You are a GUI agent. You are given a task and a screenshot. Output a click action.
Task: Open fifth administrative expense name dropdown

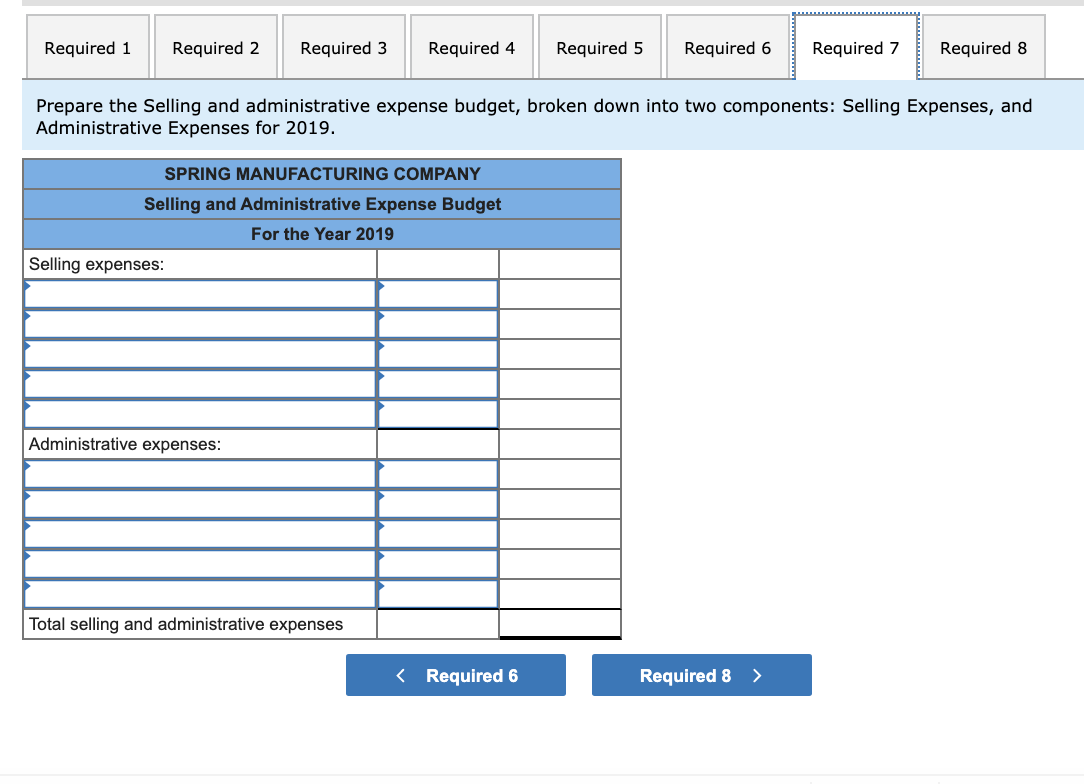200,594
